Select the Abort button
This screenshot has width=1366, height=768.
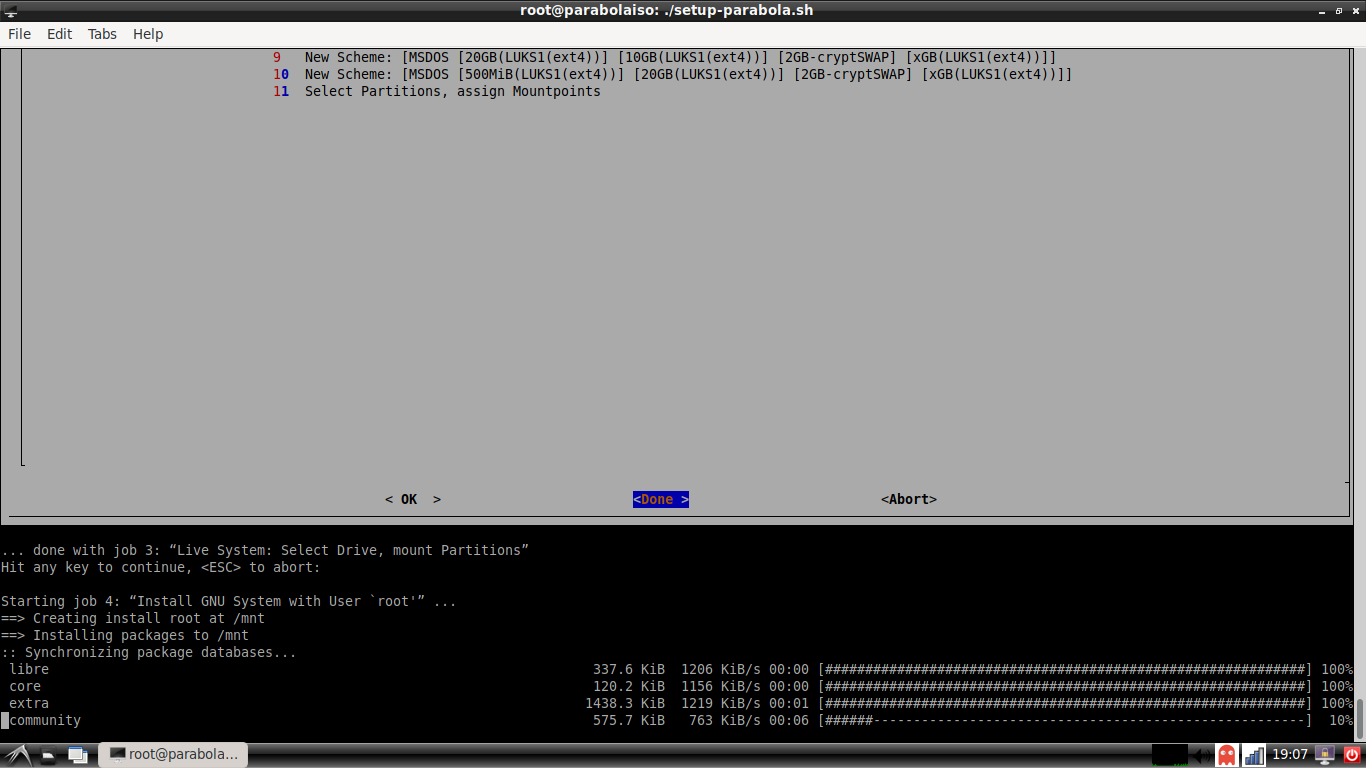pos(909,499)
